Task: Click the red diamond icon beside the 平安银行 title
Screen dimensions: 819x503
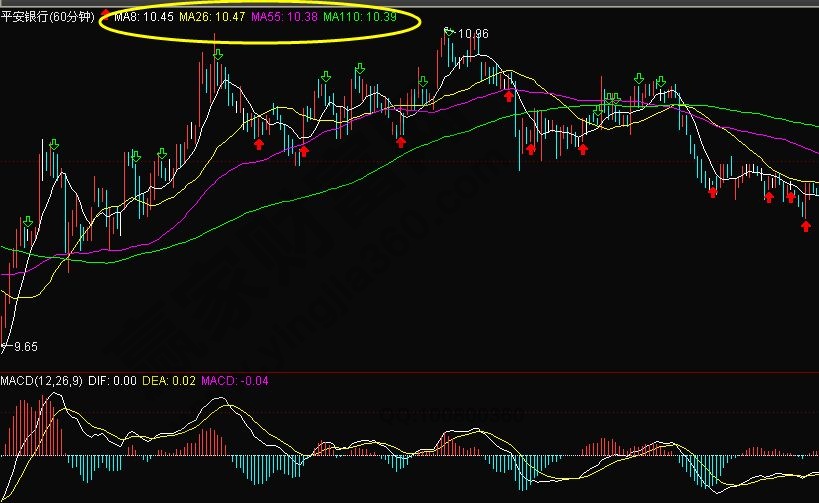Action: (x=105, y=15)
